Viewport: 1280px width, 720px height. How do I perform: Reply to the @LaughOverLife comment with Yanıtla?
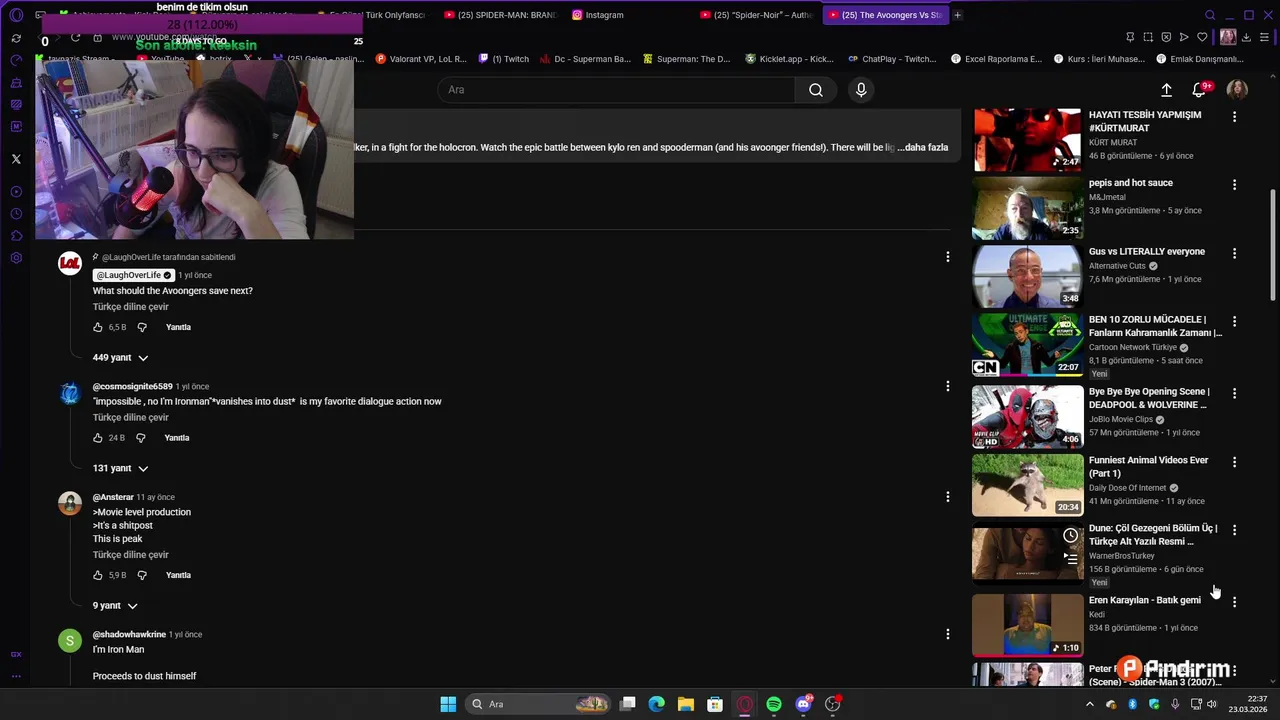pos(178,327)
